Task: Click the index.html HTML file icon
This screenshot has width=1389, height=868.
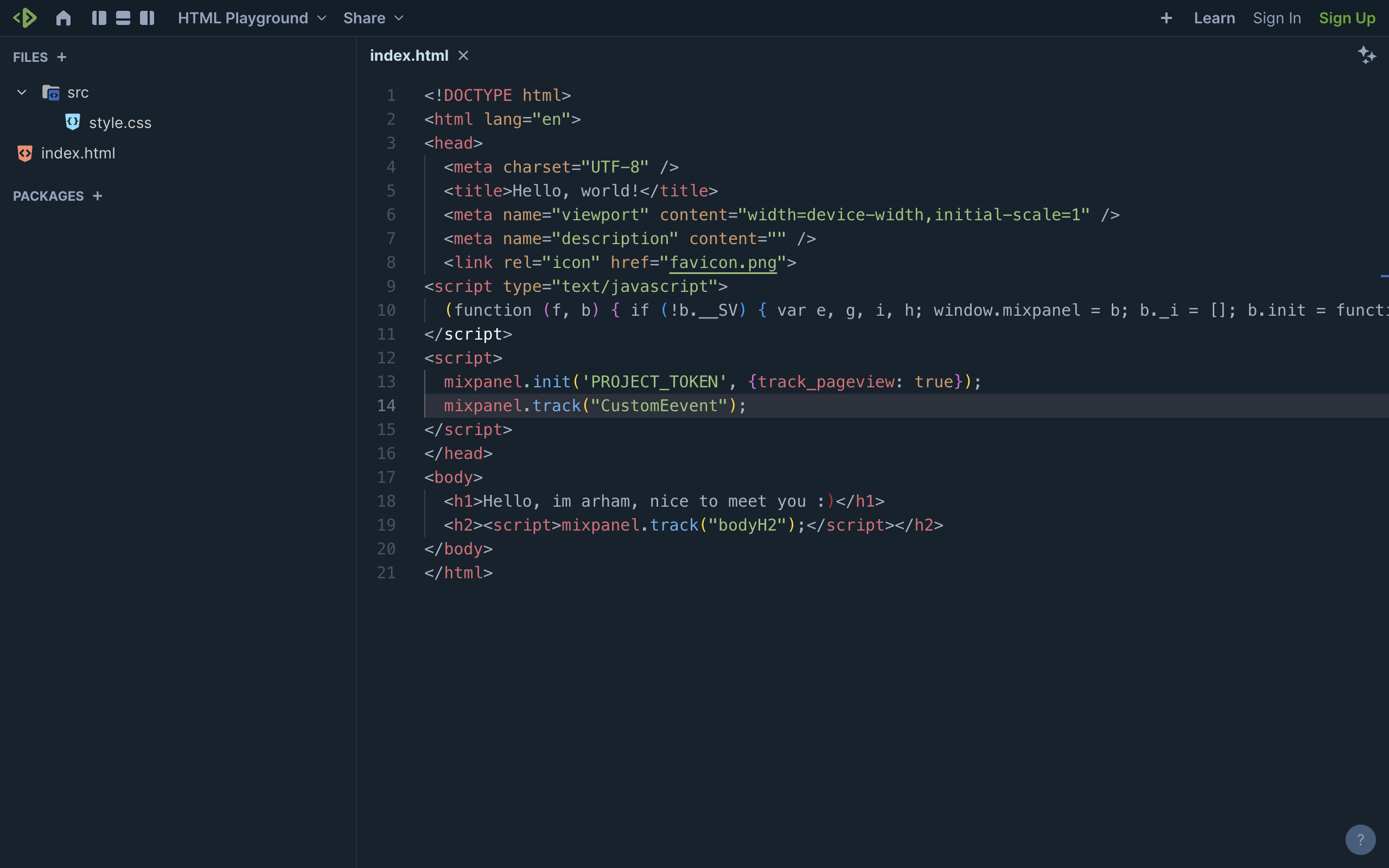Action: pos(24,152)
